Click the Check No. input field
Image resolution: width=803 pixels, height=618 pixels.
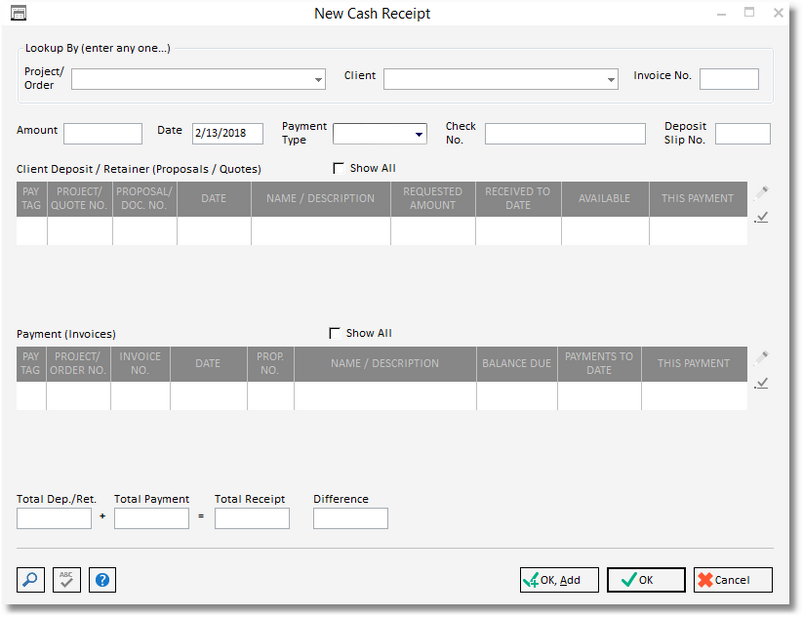tap(565, 134)
